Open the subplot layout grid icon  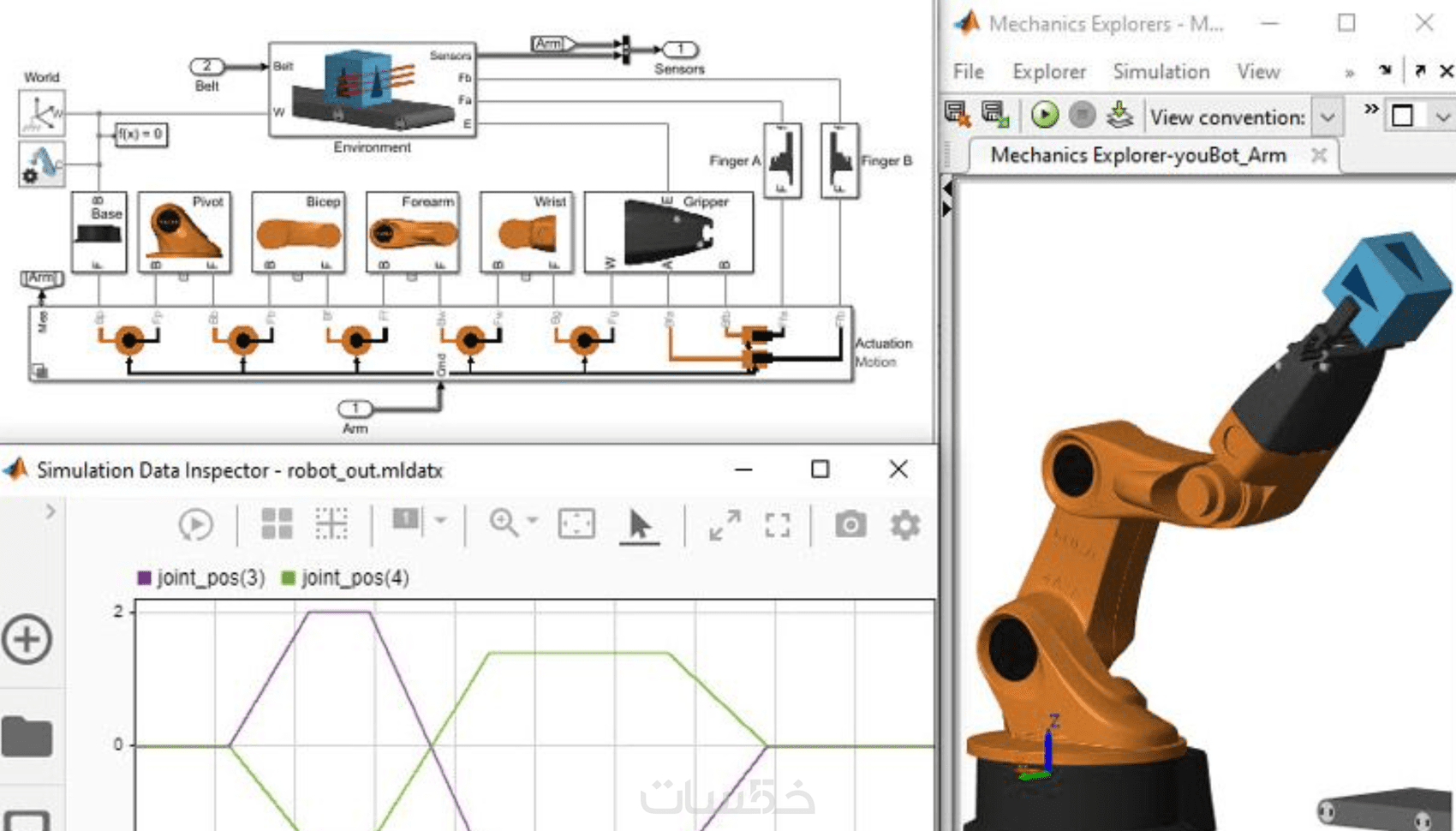coord(277,523)
